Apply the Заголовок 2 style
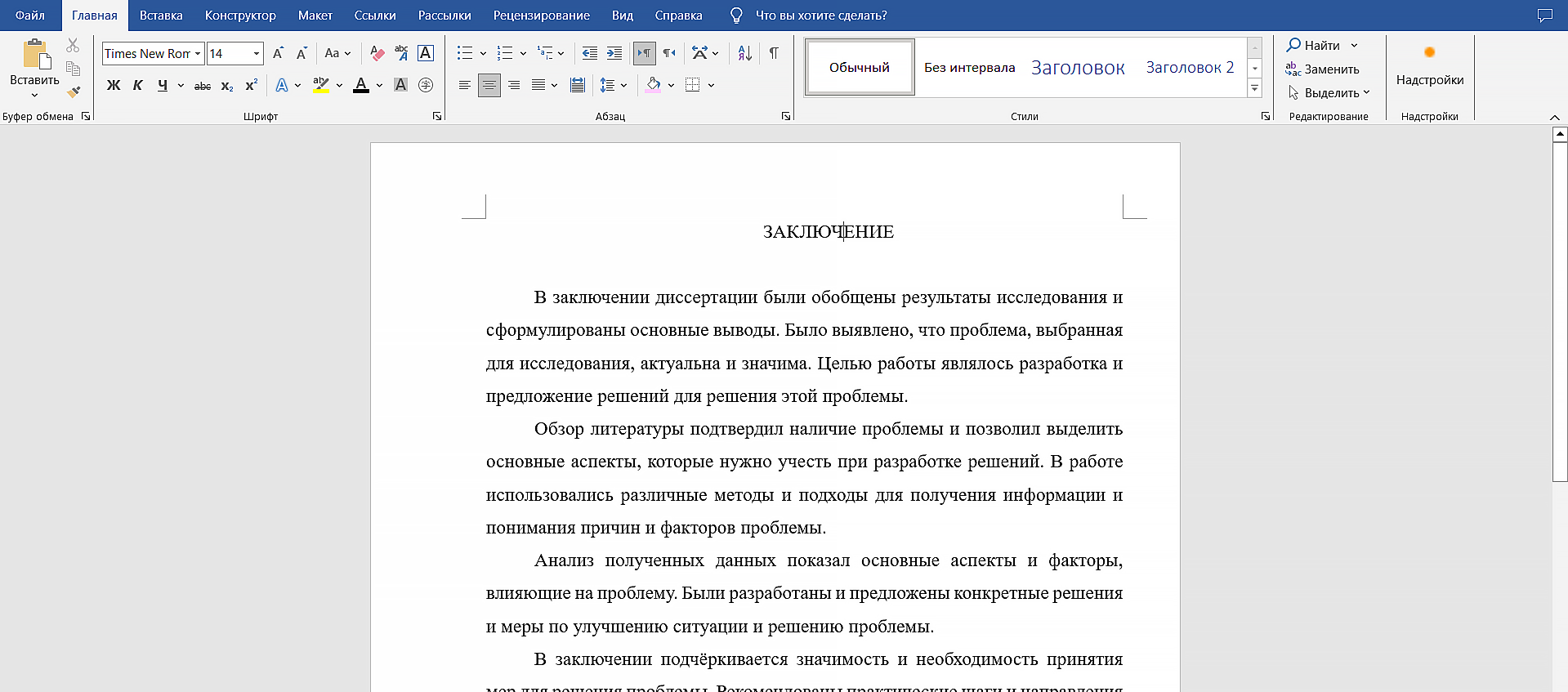Screen dimensions: 1568x692 click(1190, 67)
